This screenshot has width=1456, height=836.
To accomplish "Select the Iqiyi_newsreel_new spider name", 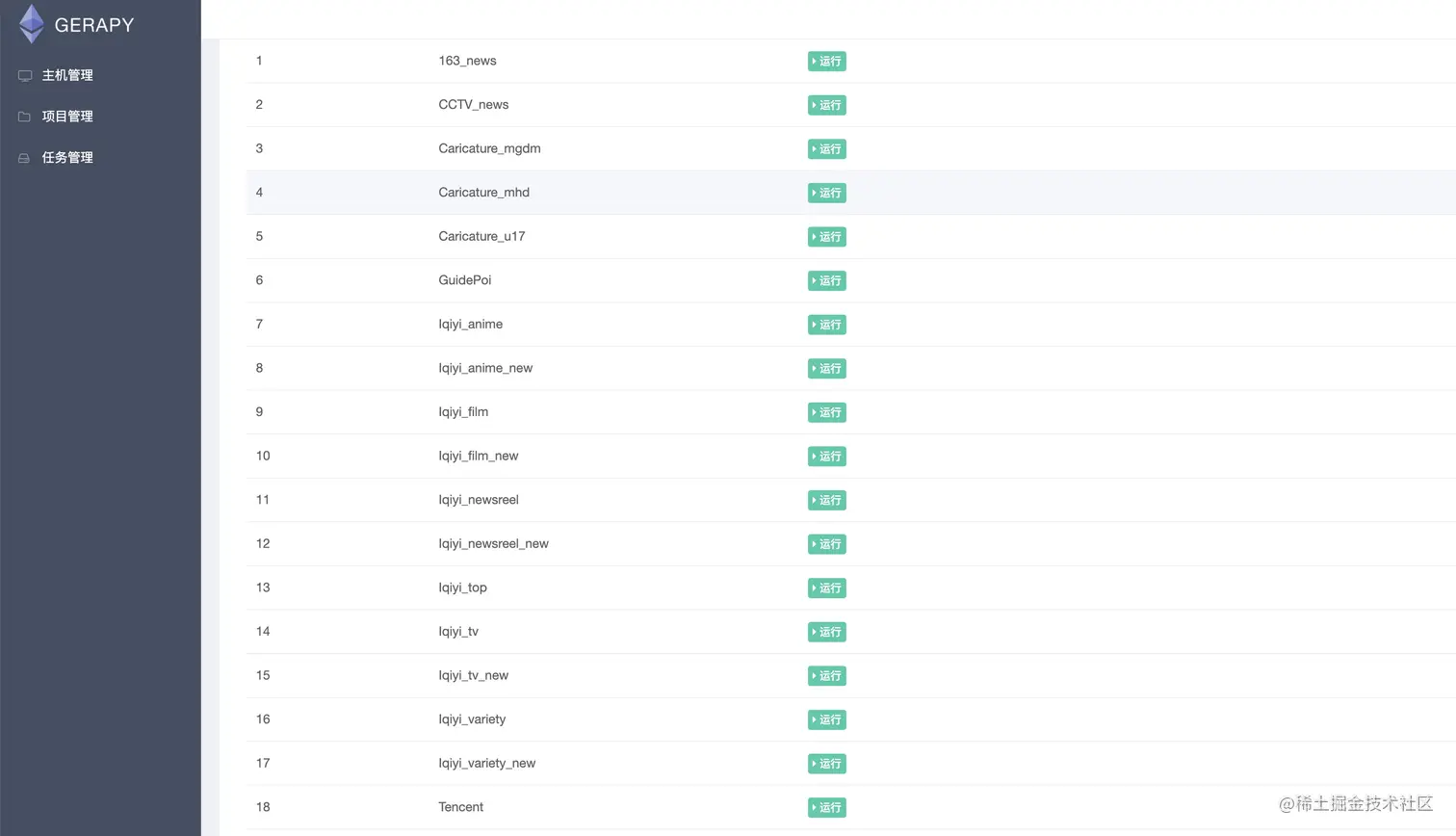I will [x=493, y=543].
